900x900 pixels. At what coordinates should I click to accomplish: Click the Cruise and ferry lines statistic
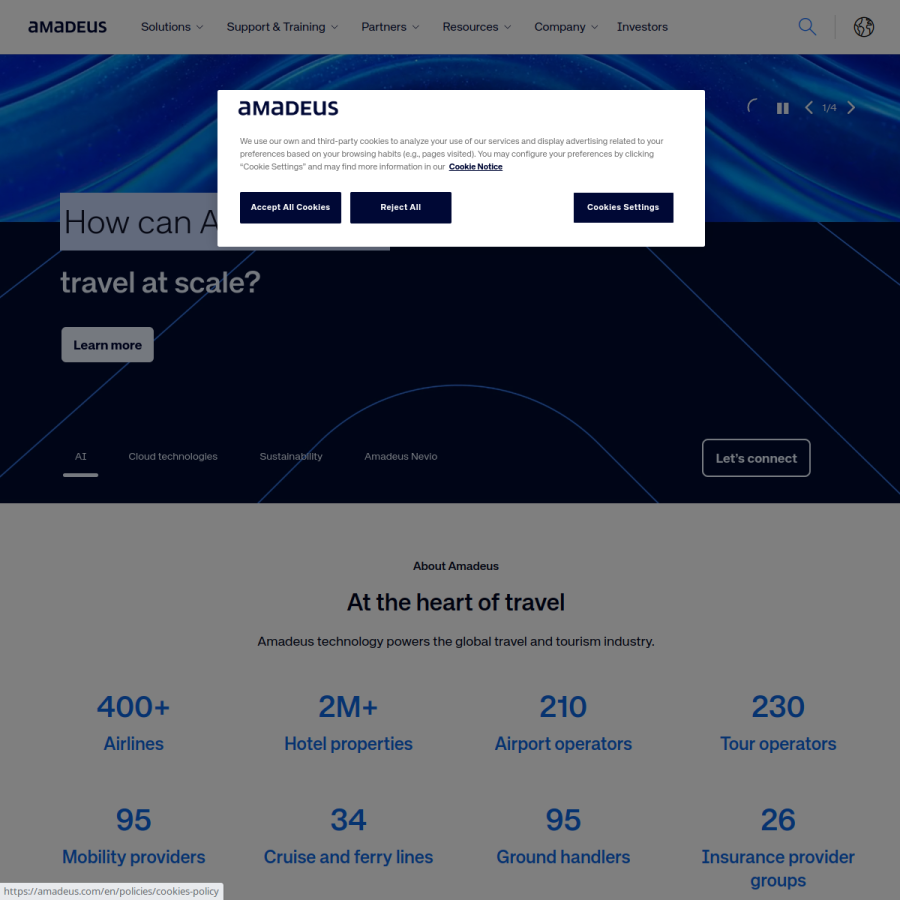point(348,836)
